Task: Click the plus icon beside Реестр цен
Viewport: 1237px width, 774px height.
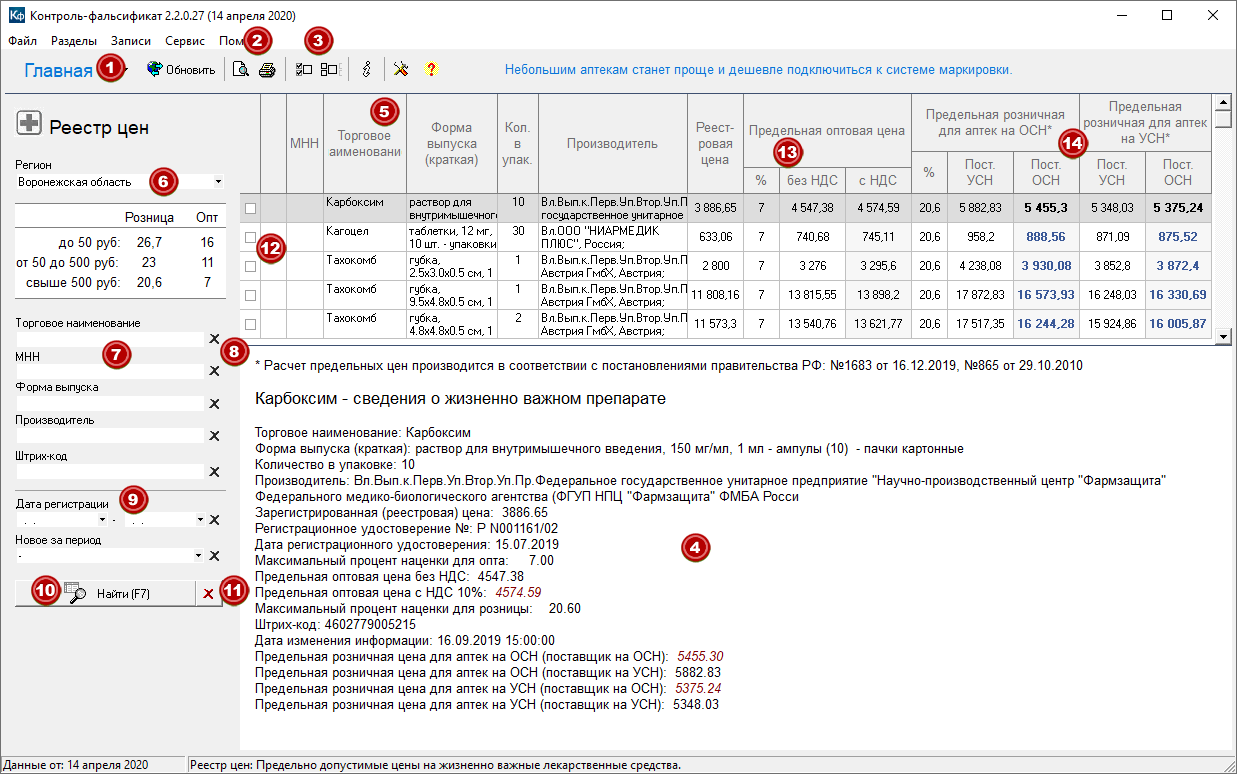Action: 29,124
